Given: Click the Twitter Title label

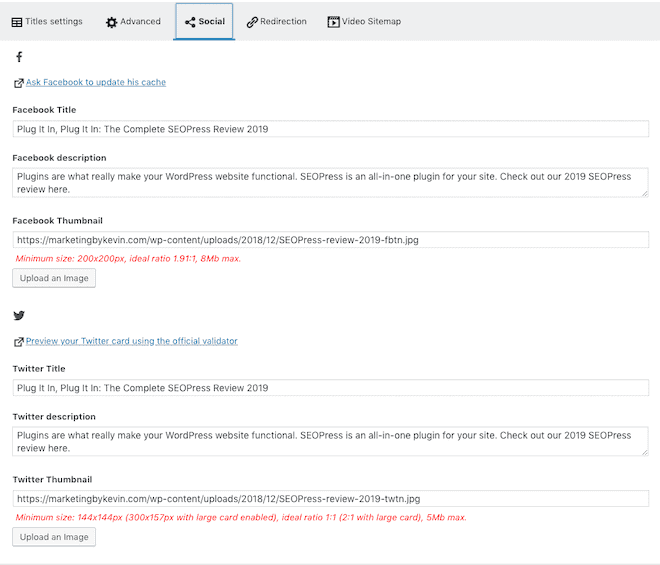Looking at the screenshot, I should tap(39, 369).
